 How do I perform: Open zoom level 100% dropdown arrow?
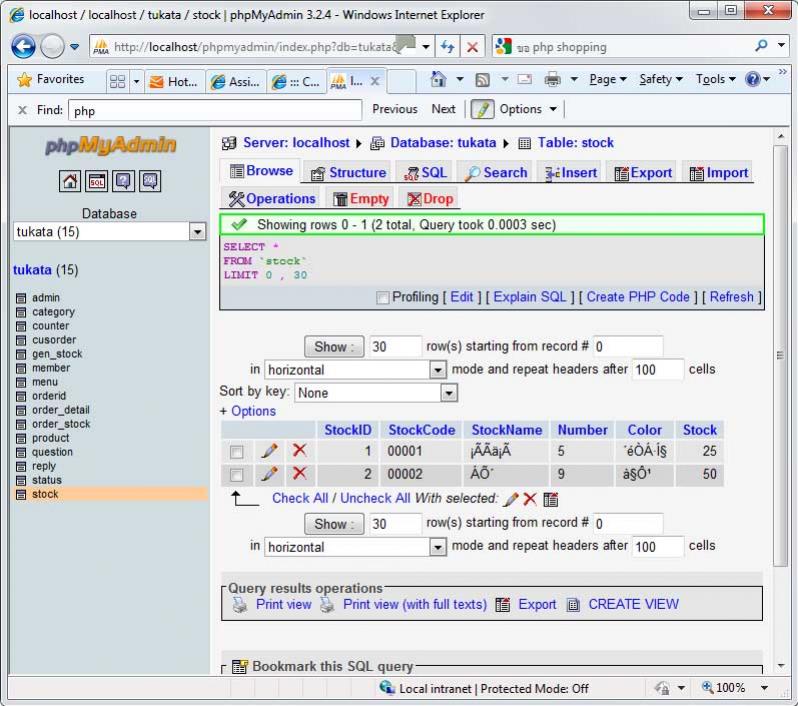point(764,688)
